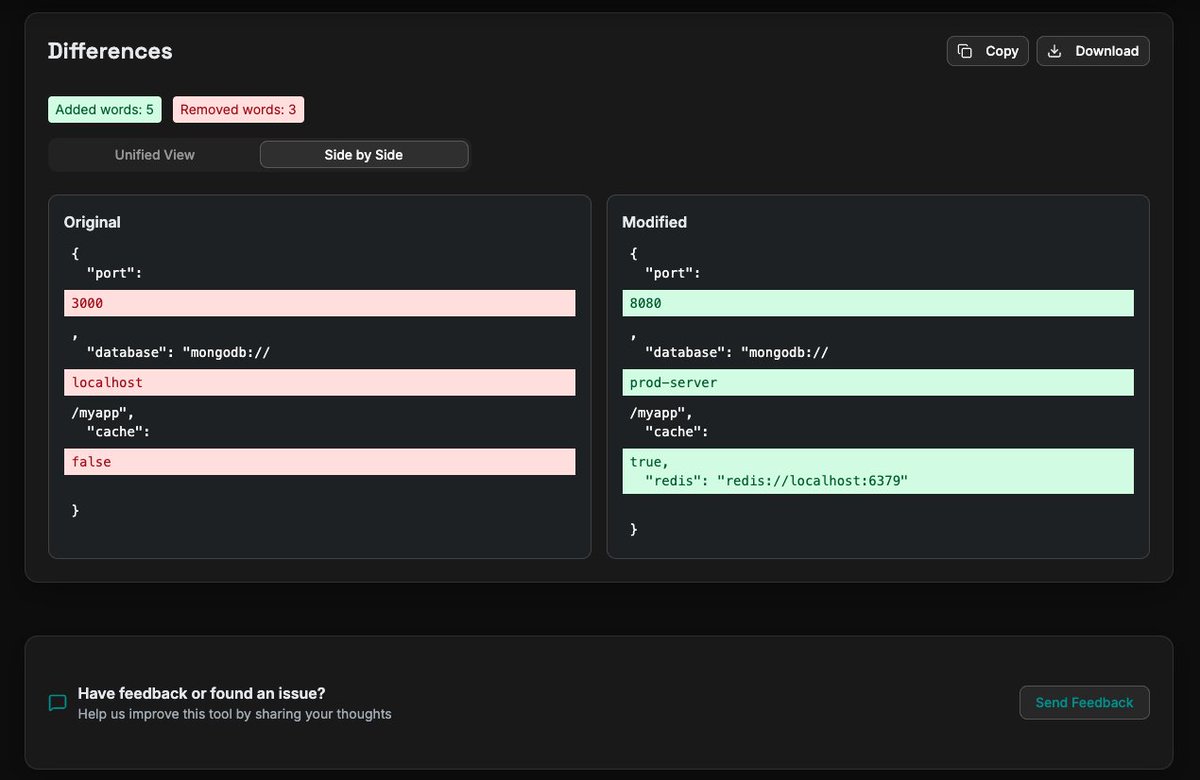Screen dimensions: 1200x780
Task: Click the added redis://localhost:6379 line
Action: (x=776, y=481)
